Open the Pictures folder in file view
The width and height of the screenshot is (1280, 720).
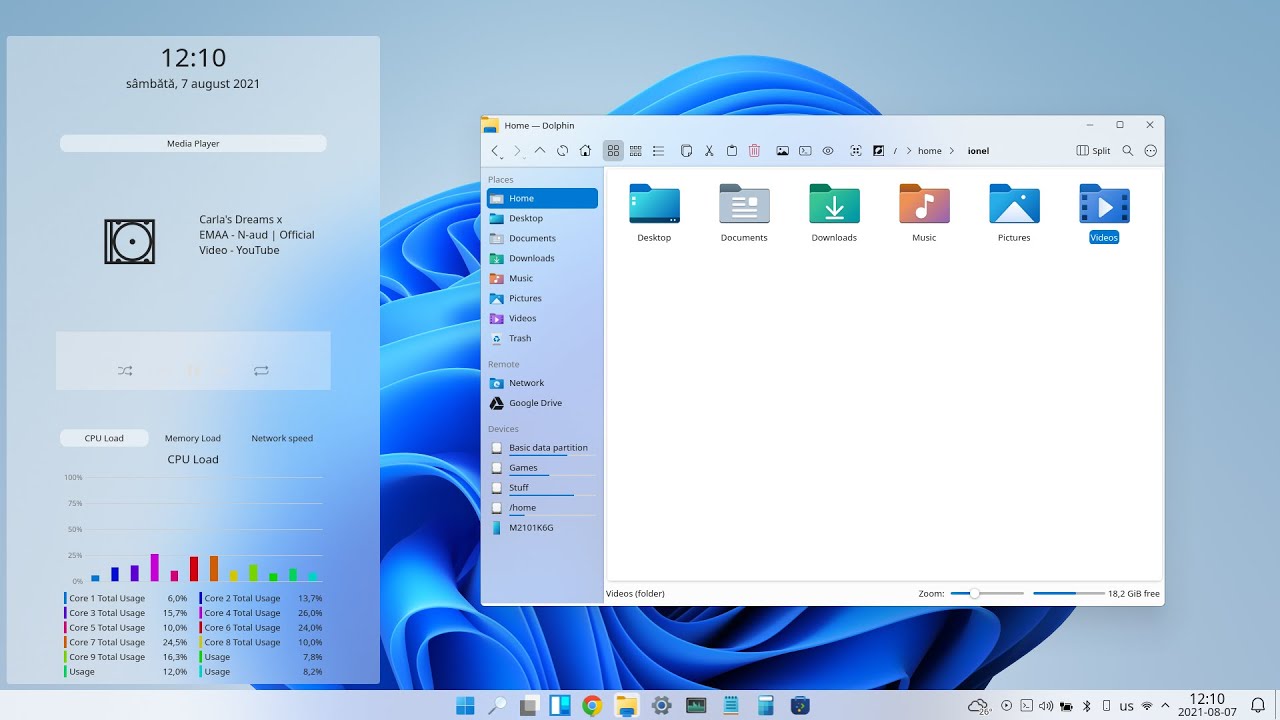[x=1014, y=205]
